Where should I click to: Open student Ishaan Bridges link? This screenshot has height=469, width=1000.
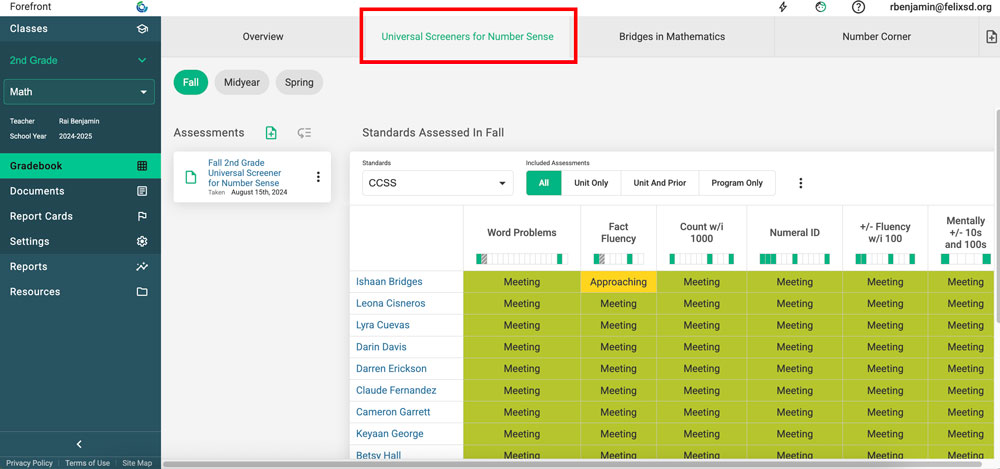(389, 282)
